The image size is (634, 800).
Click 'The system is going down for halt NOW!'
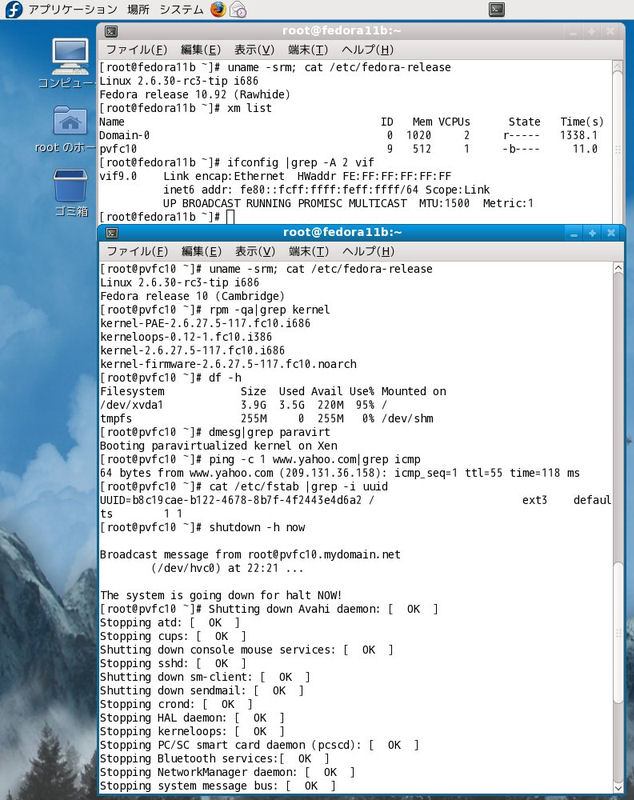(x=221, y=595)
